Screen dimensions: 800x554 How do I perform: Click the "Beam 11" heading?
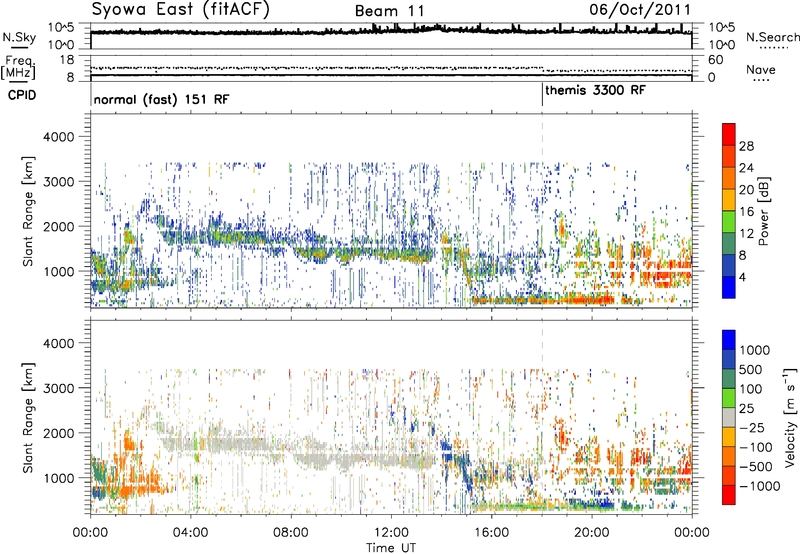tap(389, 11)
